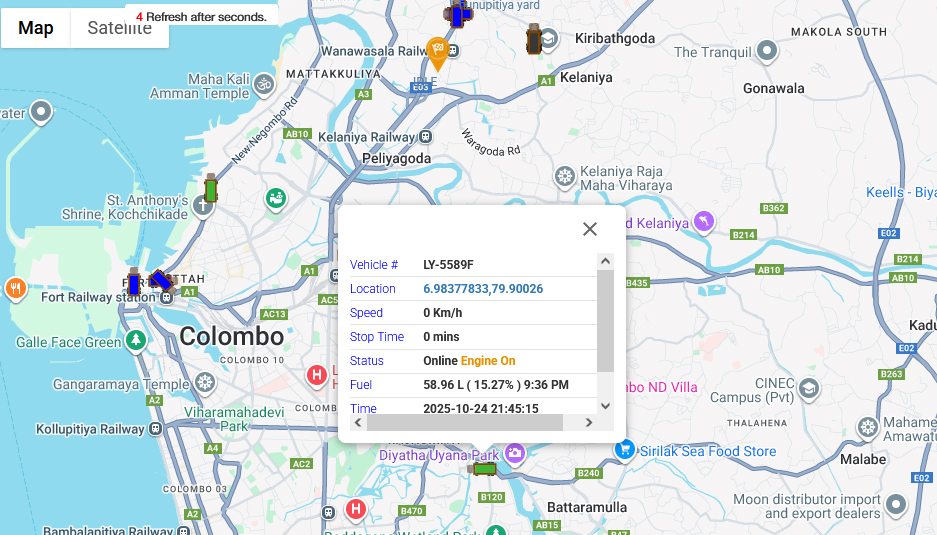
Task: Click the popup vertical scrollbar down arrow
Action: click(605, 406)
